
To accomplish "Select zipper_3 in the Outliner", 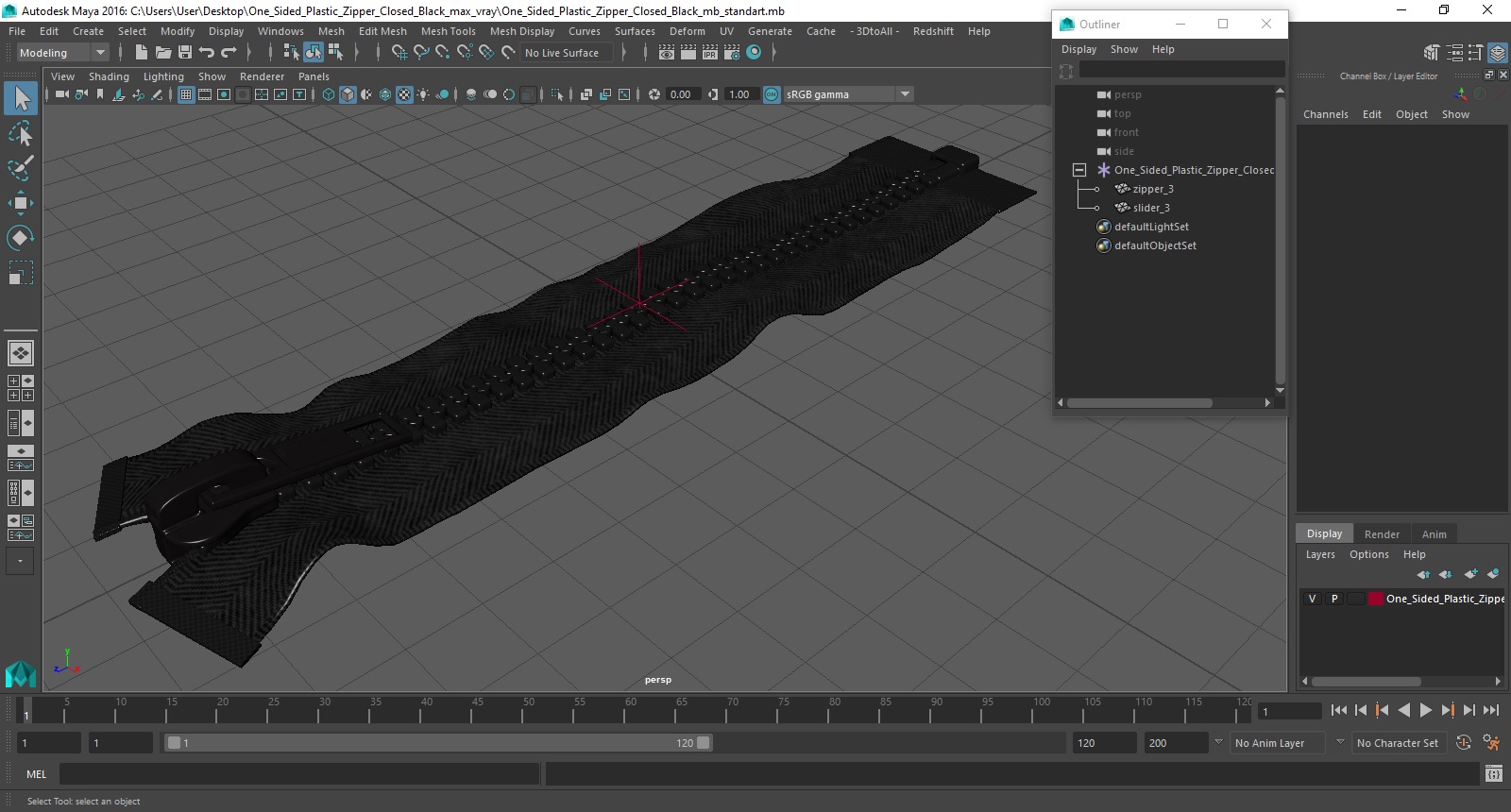I will [1153, 189].
